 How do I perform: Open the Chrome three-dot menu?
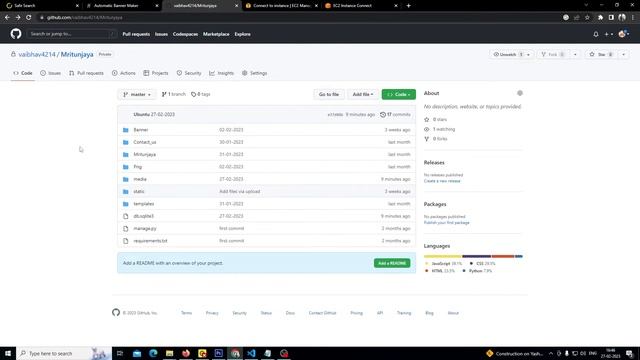tap(633, 18)
